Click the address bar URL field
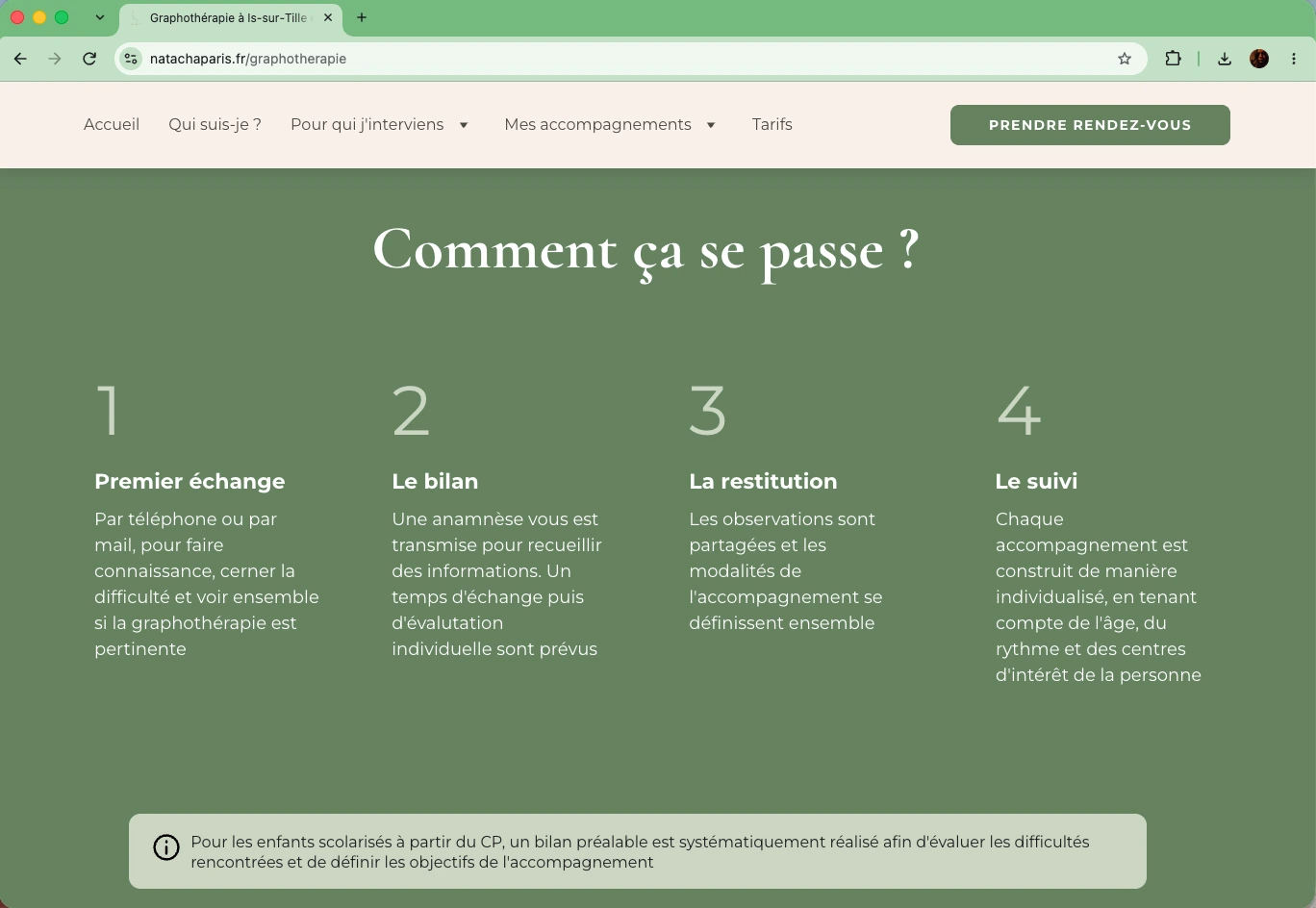Image resolution: width=1316 pixels, height=908 pixels. coord(625,59)
